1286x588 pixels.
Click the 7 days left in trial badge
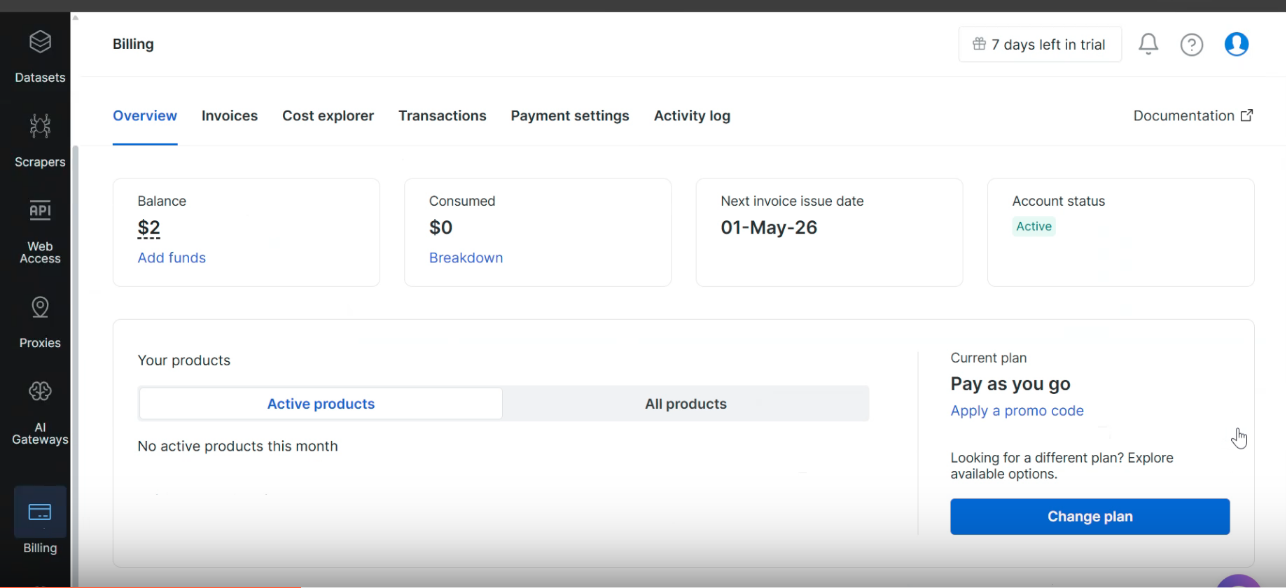(x=1040, y=44)
